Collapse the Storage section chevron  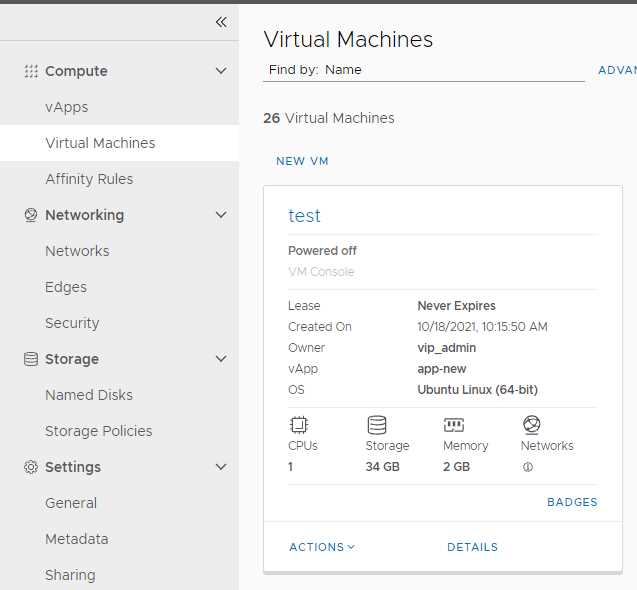[221, 358]
